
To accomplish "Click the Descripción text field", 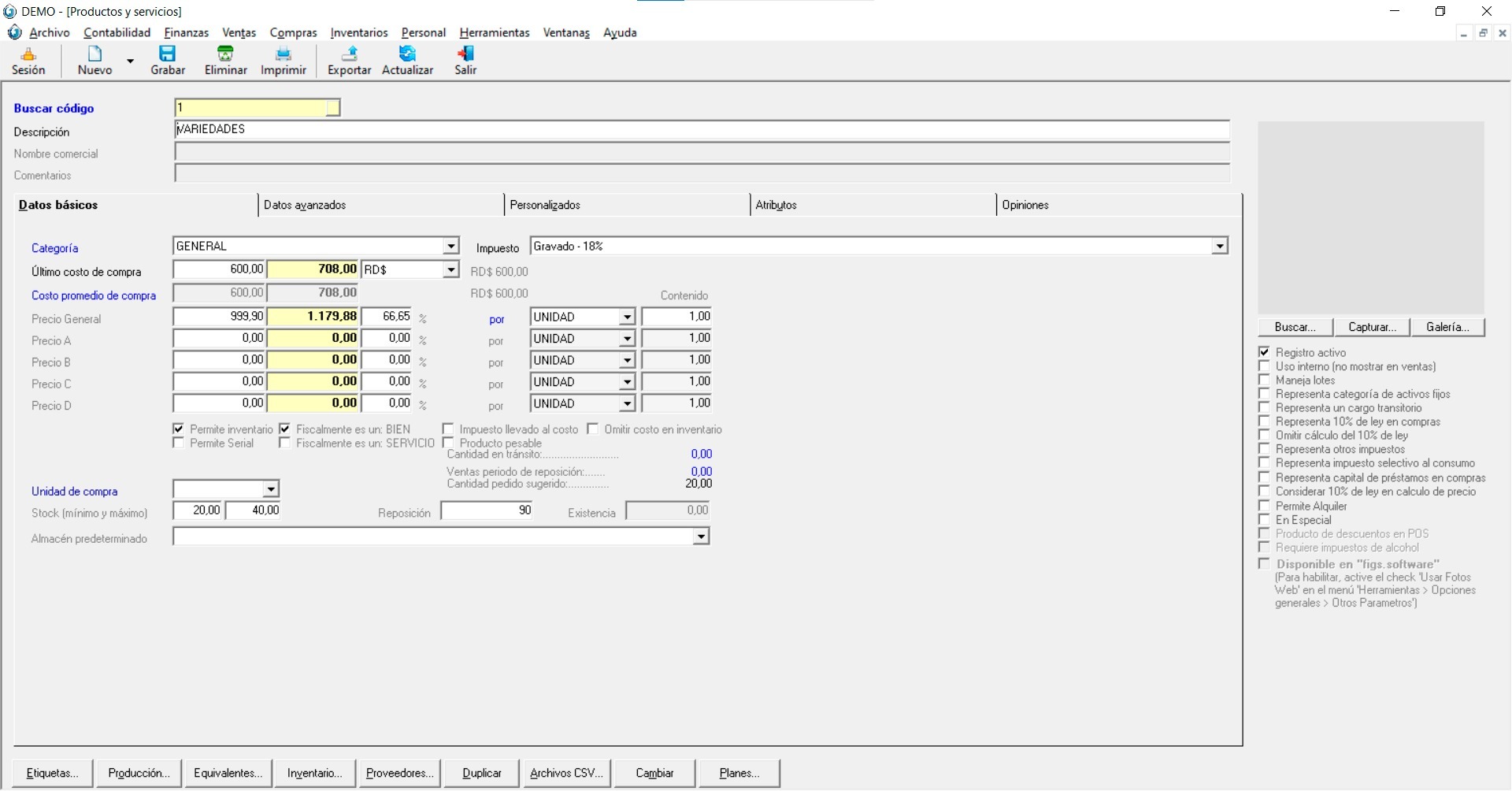I will click(x=701, y=130).
